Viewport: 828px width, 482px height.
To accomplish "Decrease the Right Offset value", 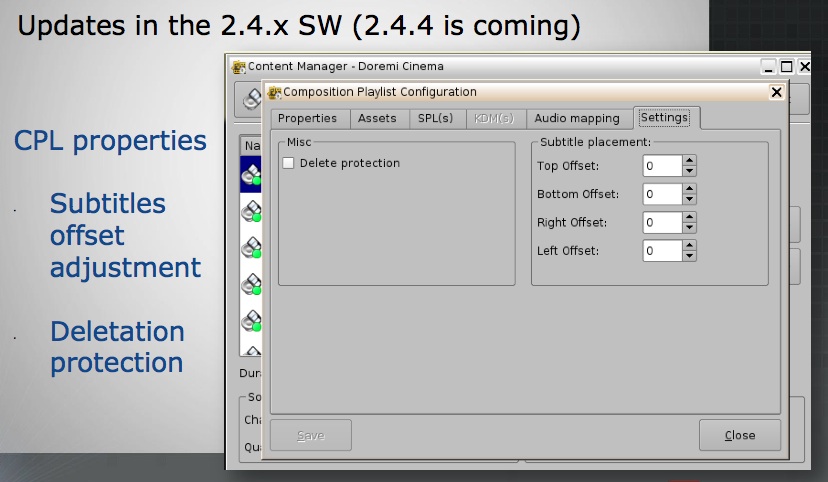I will click(689, 228).
